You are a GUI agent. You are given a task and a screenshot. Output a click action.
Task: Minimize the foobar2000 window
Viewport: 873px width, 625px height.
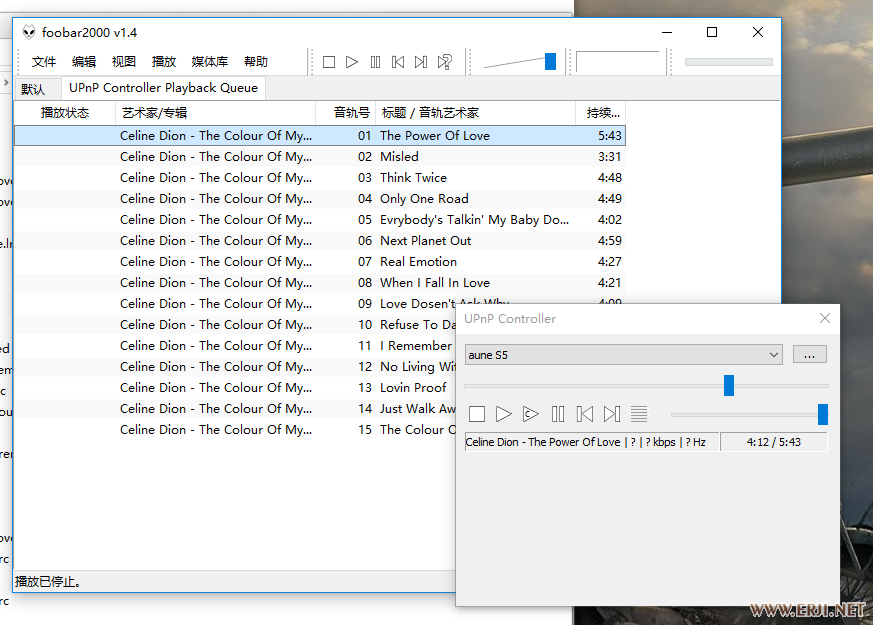tap(667, 32)
